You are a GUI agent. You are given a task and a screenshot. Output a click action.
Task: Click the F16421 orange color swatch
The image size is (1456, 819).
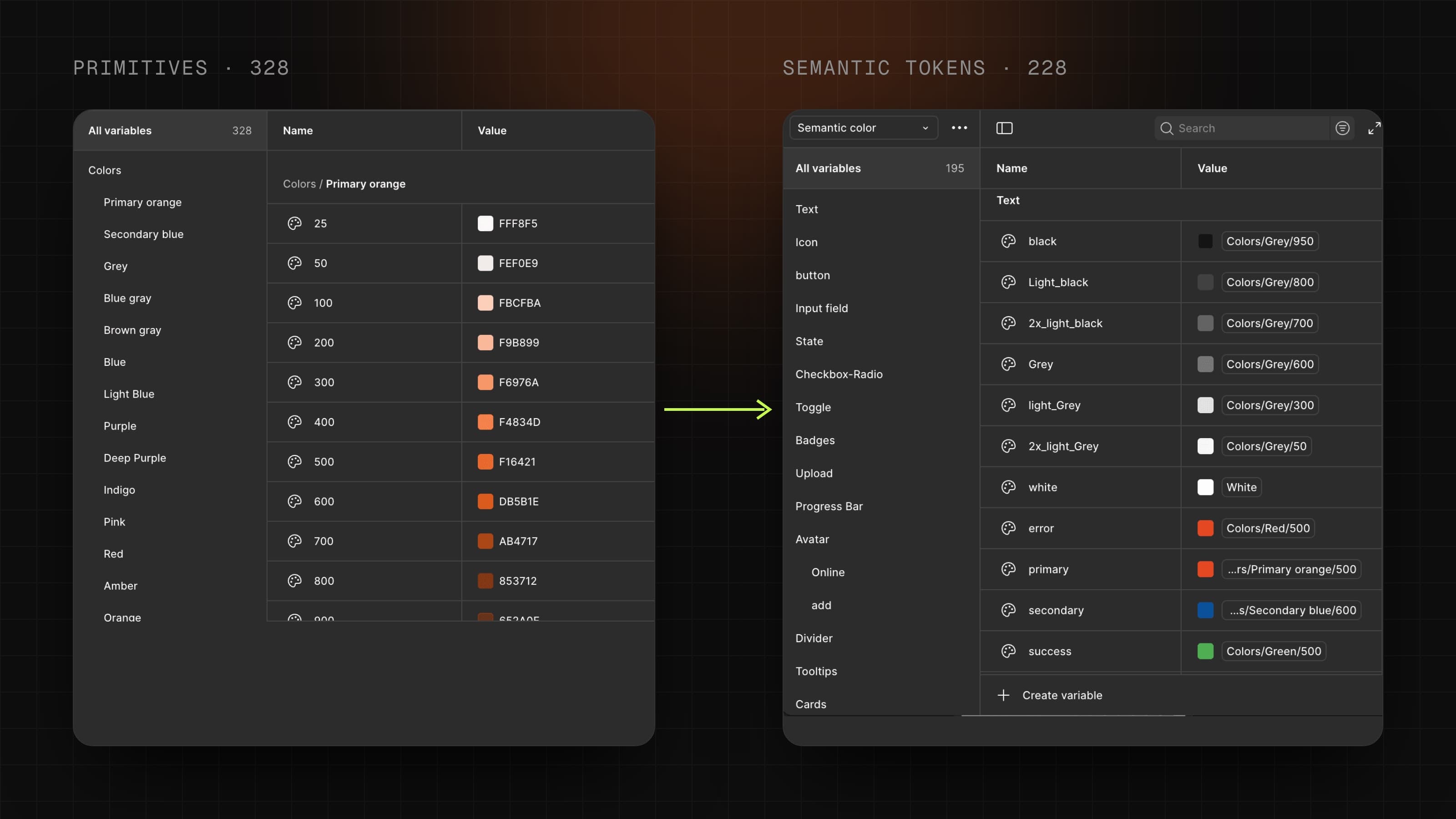485,462
